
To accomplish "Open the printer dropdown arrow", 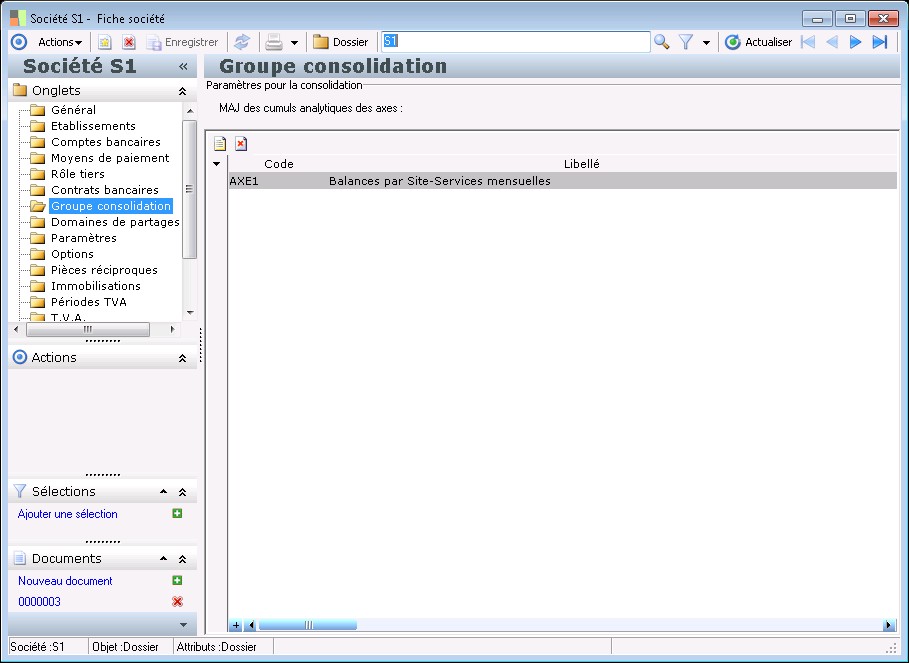I will point(294,42).
